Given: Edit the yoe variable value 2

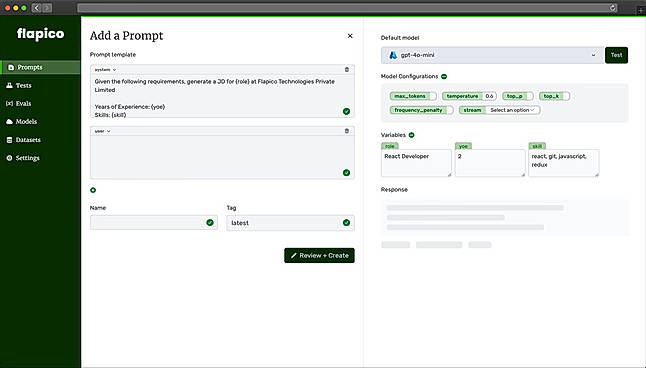Looking at the screenshot, I should coord(490,163).
